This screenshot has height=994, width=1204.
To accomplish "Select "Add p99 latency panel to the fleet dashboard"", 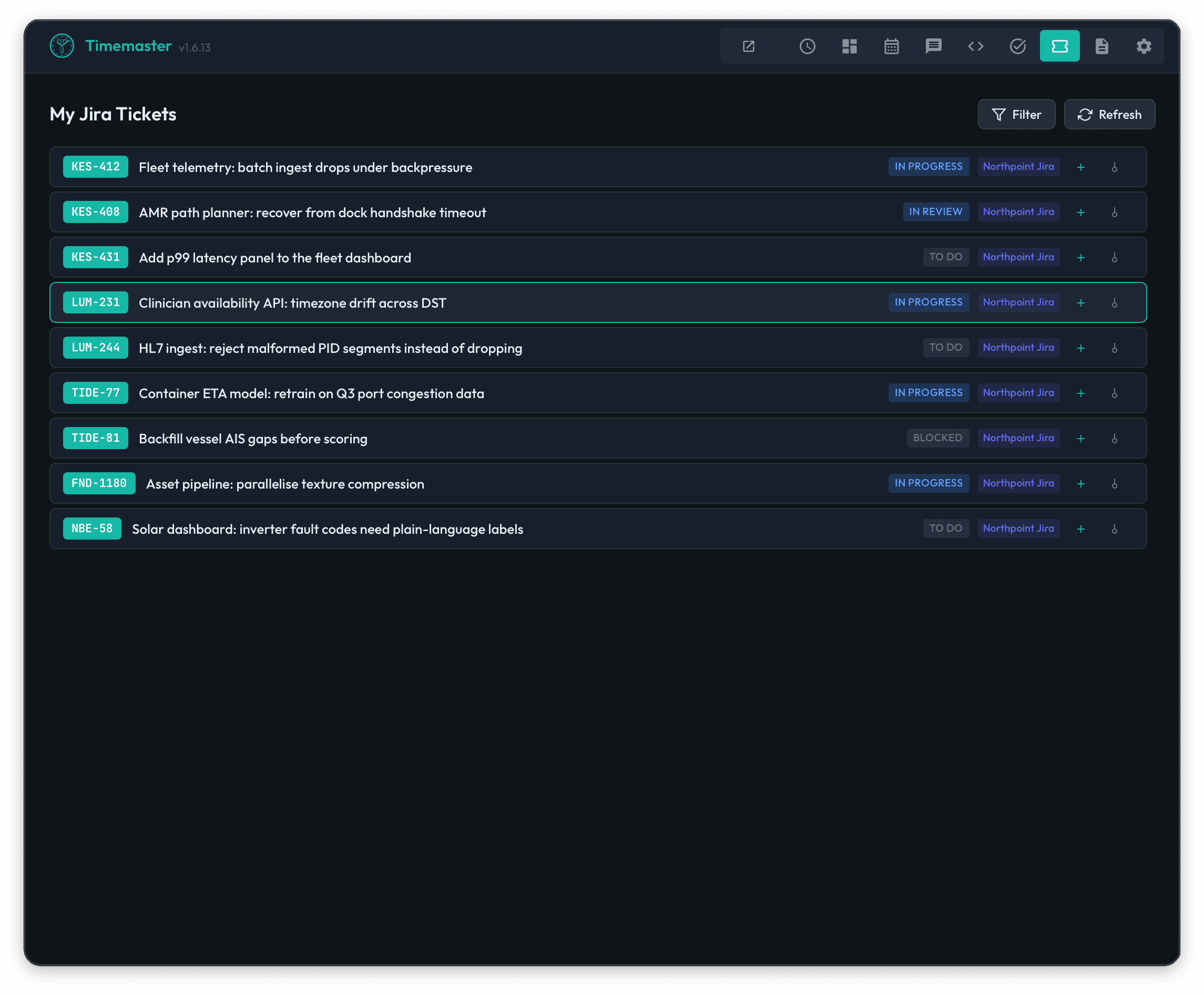I will 276,258.
